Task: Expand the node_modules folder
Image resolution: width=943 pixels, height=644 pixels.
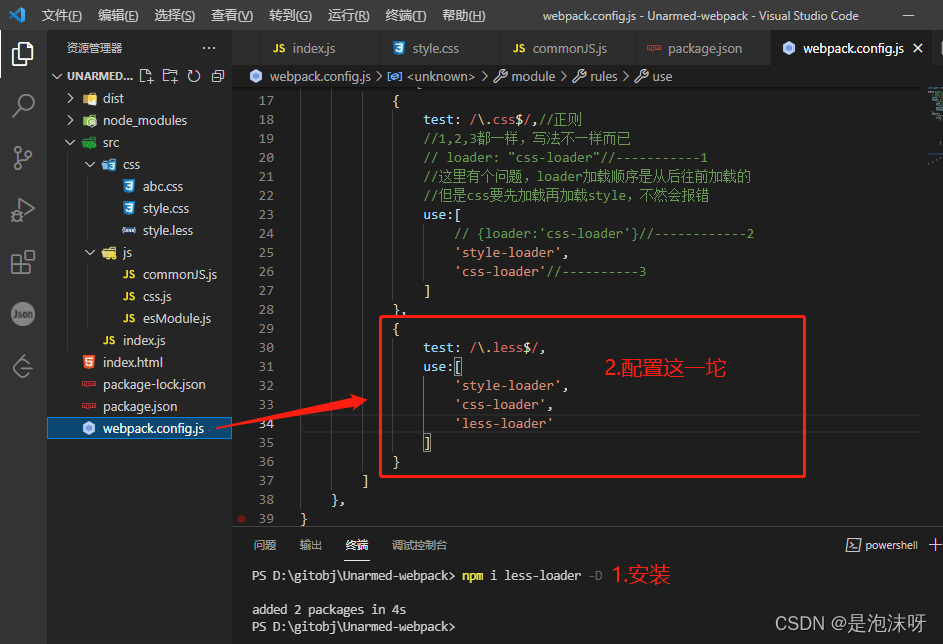Action: point(68,120)
